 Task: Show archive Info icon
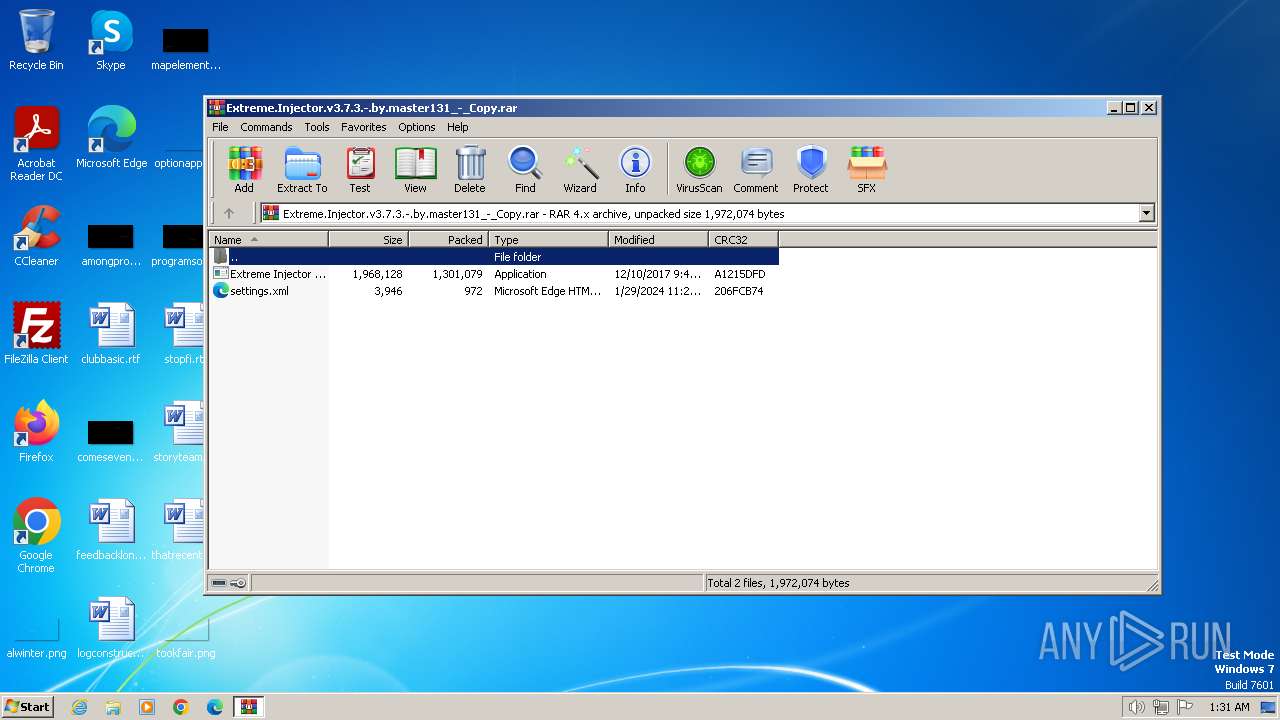(635, 169)
